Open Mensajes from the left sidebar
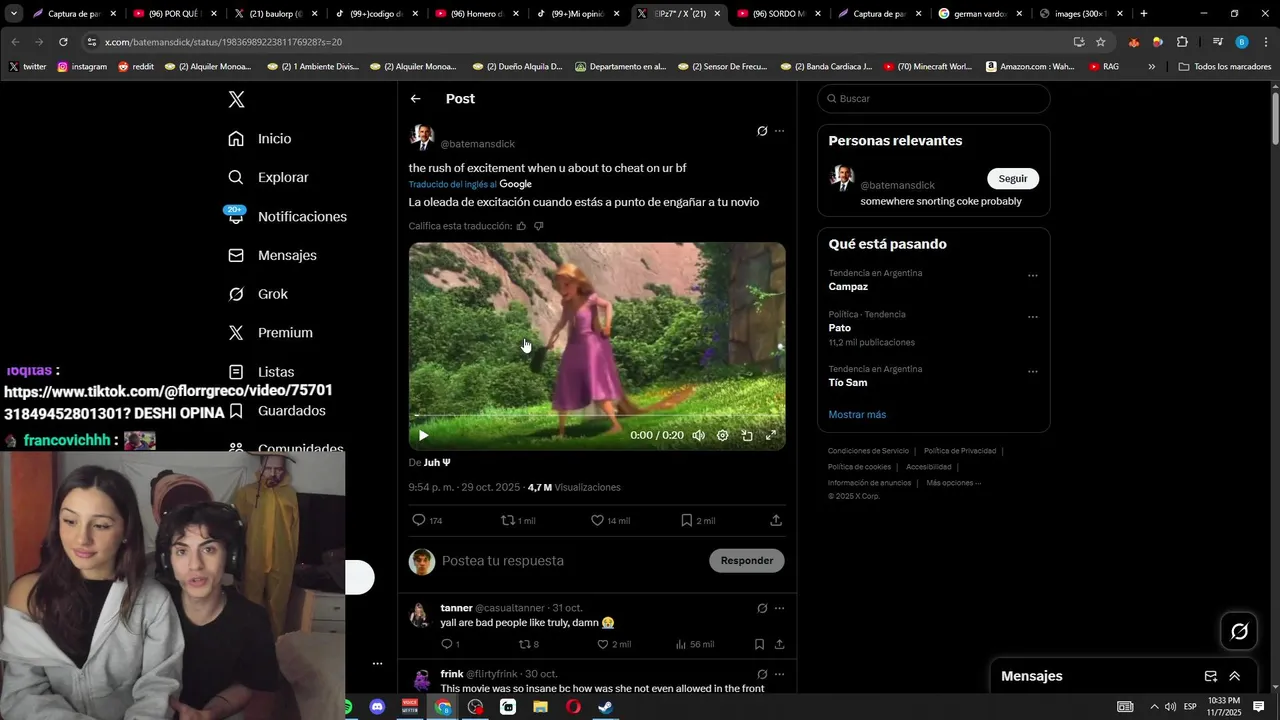The height and width of the screenshot is (720, 1280). tap(271, 255)
